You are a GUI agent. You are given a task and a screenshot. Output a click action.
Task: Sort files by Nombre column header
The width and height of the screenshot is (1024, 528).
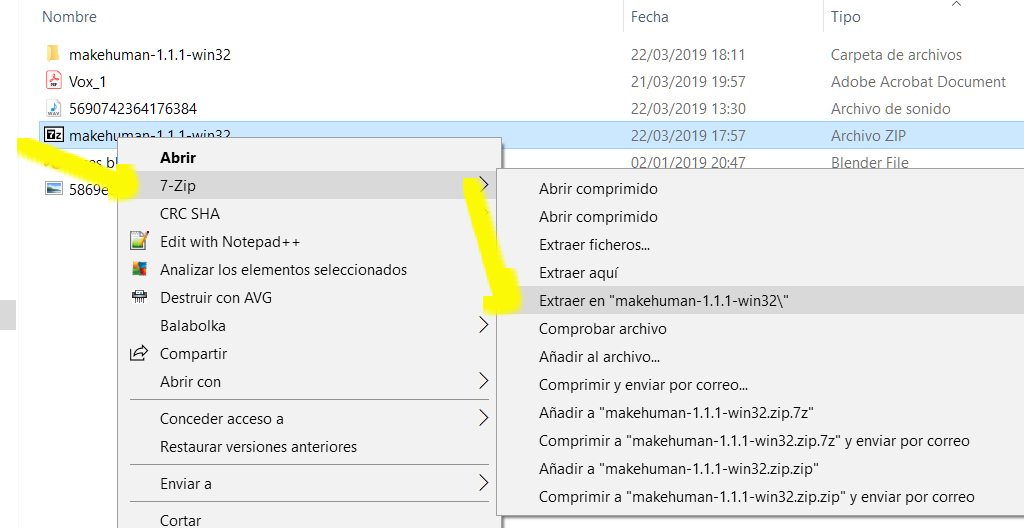tap(70, 17)
